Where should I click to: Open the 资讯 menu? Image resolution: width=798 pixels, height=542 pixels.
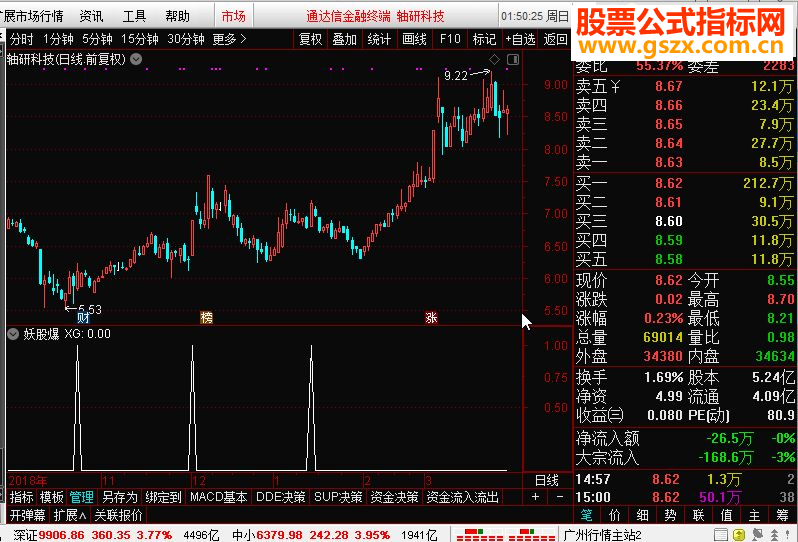(92, 16)
